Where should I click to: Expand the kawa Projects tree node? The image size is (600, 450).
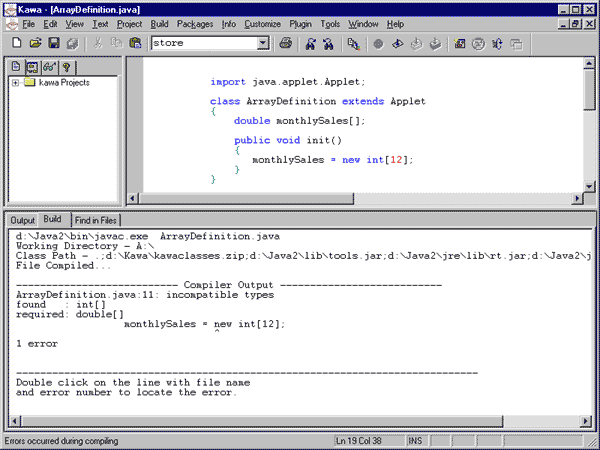click(x=15, y=83)
